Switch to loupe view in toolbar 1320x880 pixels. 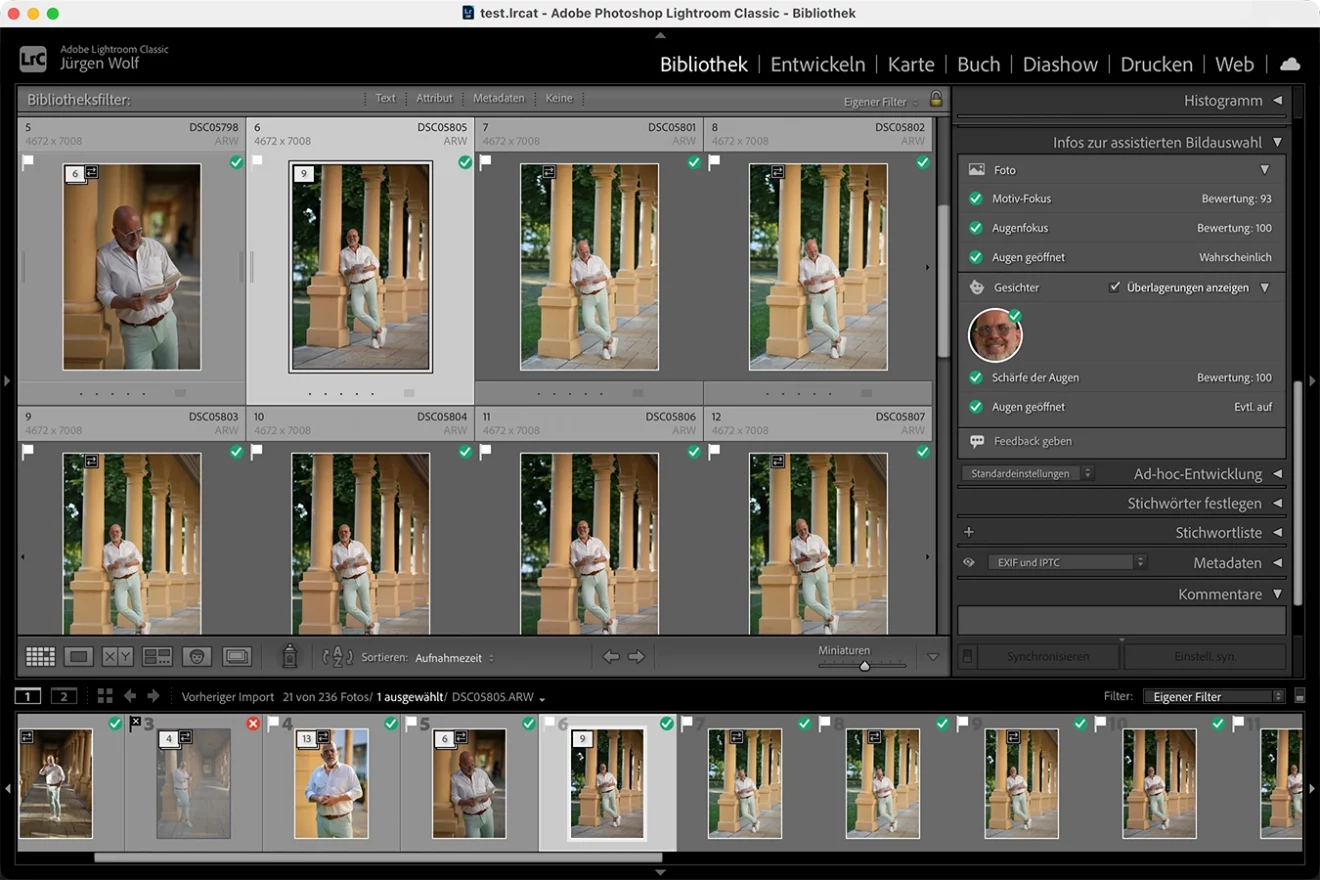(78, 657)
